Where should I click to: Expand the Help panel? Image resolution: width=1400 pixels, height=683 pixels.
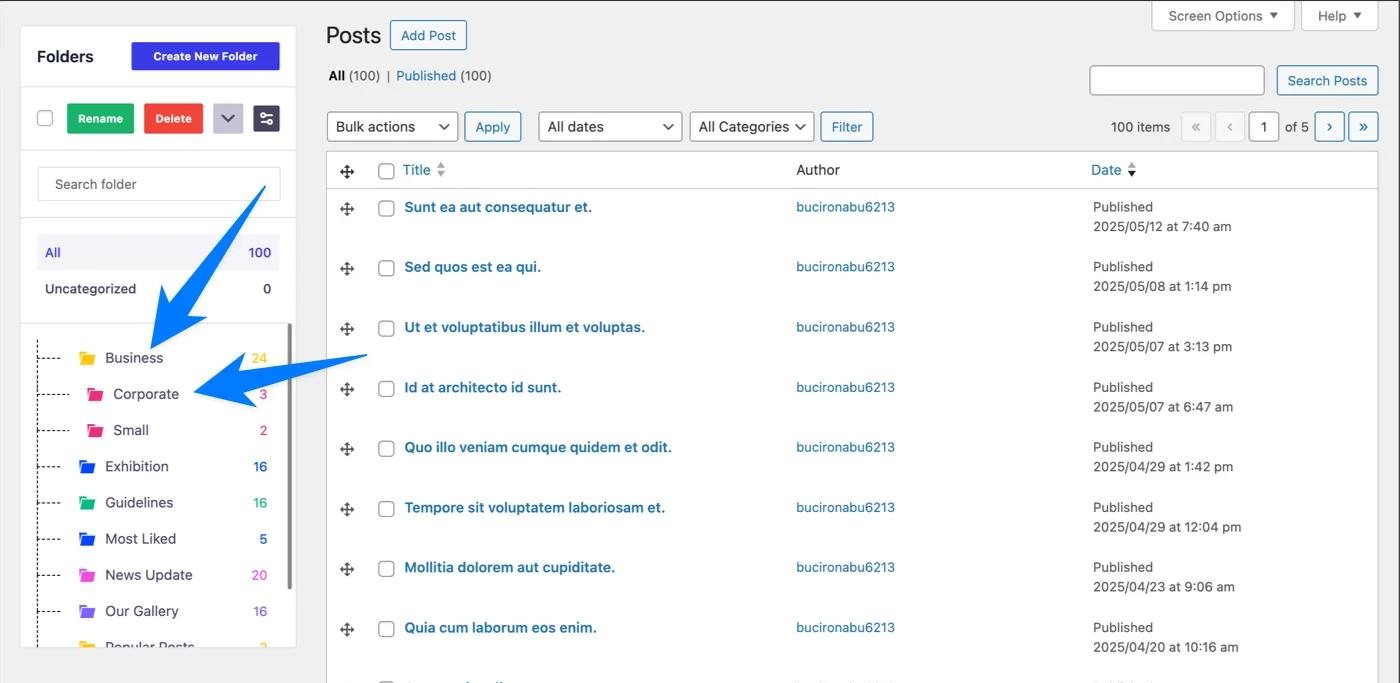coord(1340,15)
